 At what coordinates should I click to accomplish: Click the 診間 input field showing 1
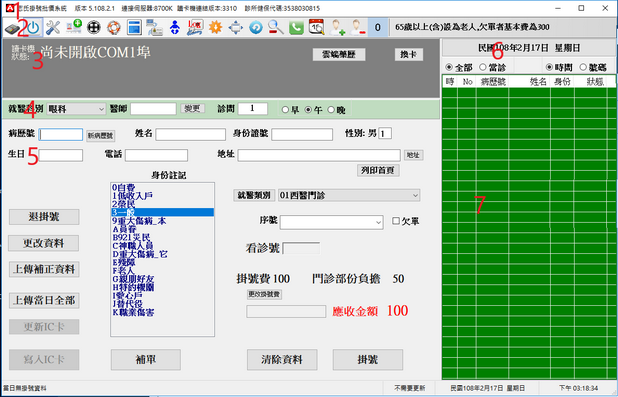[253, 108]
